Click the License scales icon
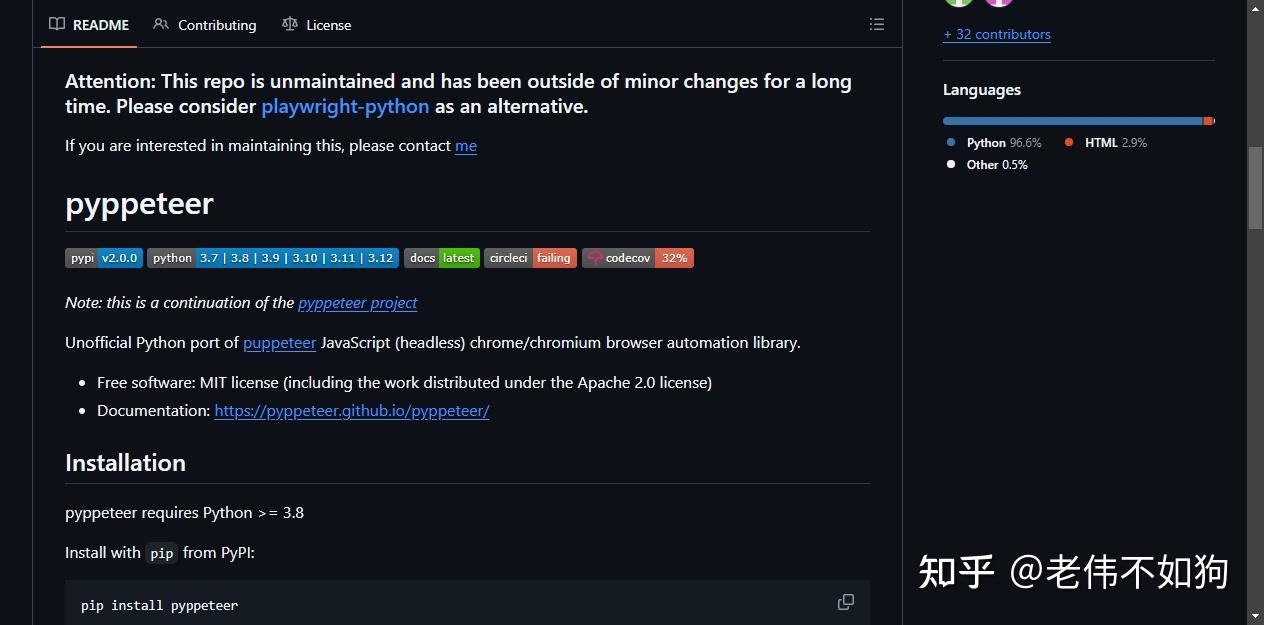 pyautogui.click(x=290, y=24)
